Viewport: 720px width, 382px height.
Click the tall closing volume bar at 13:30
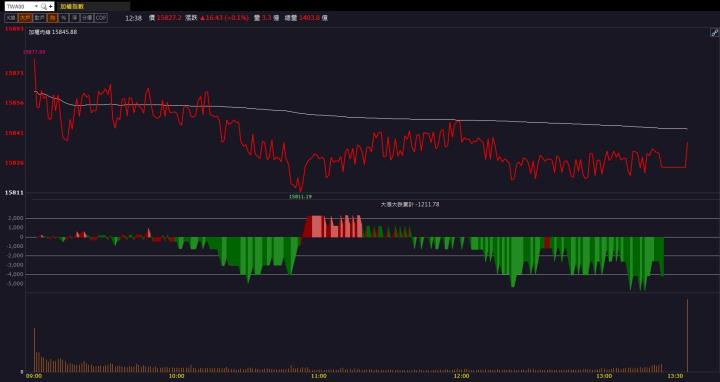point(687,335)
